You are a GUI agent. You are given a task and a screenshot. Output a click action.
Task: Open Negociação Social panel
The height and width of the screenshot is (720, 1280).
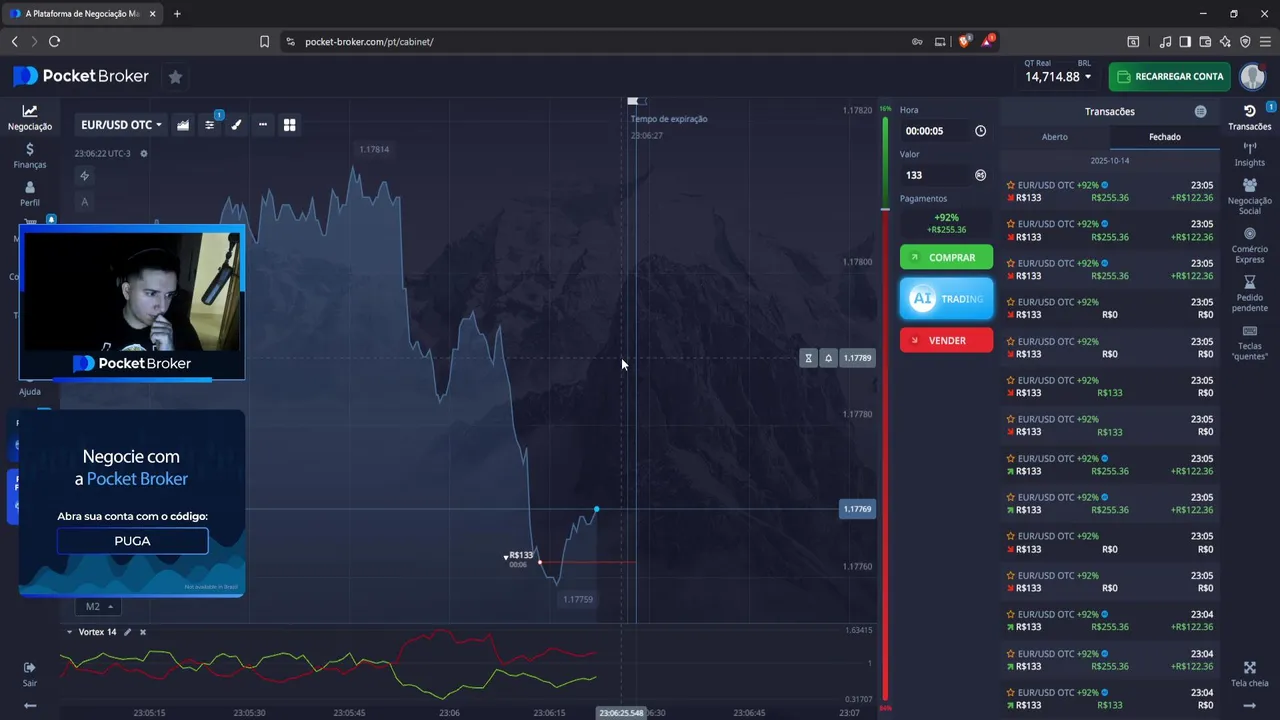[1250, 197]
